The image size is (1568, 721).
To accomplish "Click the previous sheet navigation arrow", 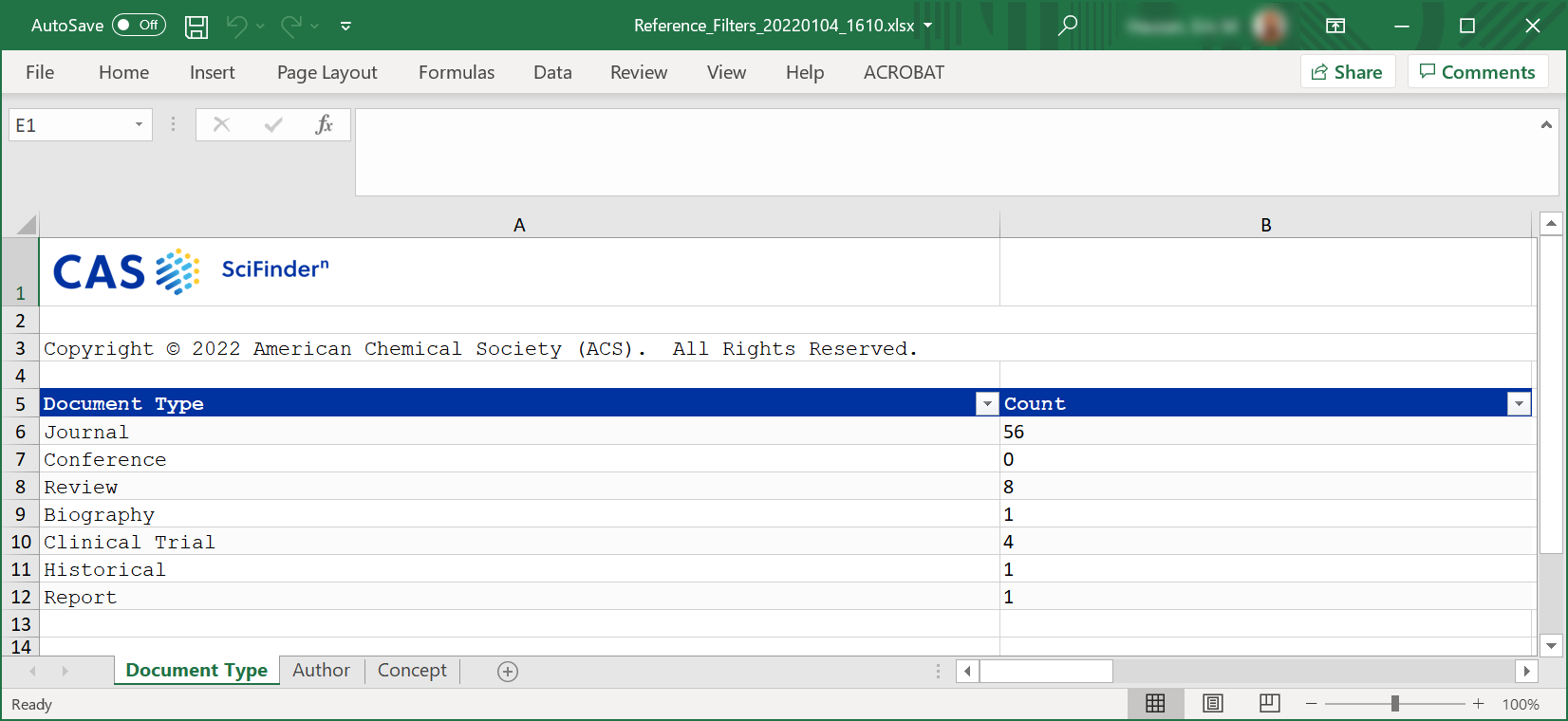I will tap(33, 672).
